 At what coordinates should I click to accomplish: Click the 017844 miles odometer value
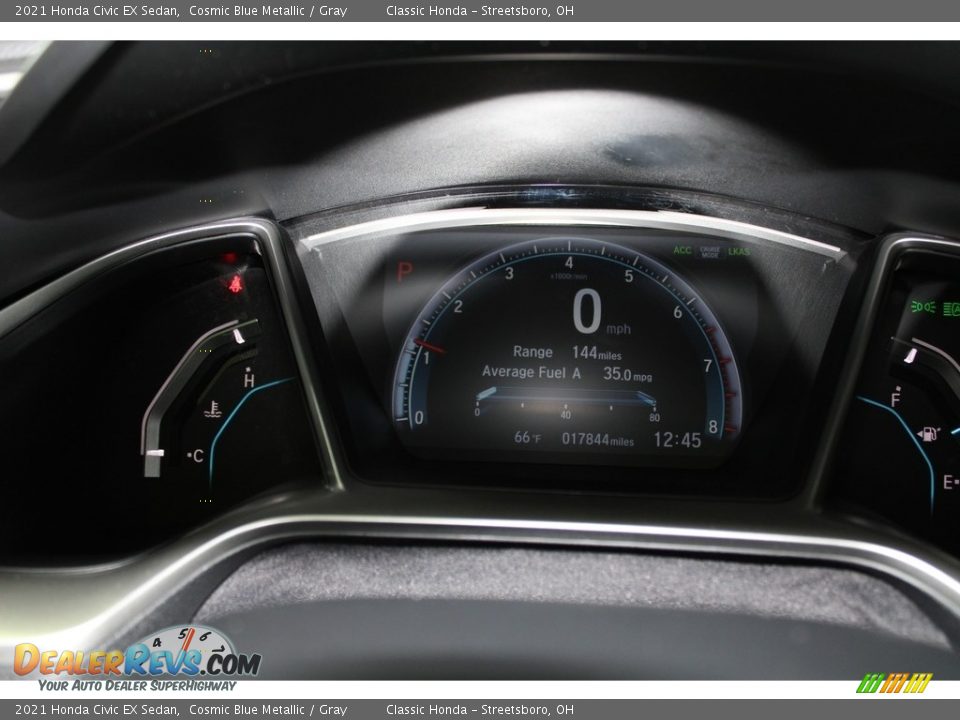coord(598,439)
